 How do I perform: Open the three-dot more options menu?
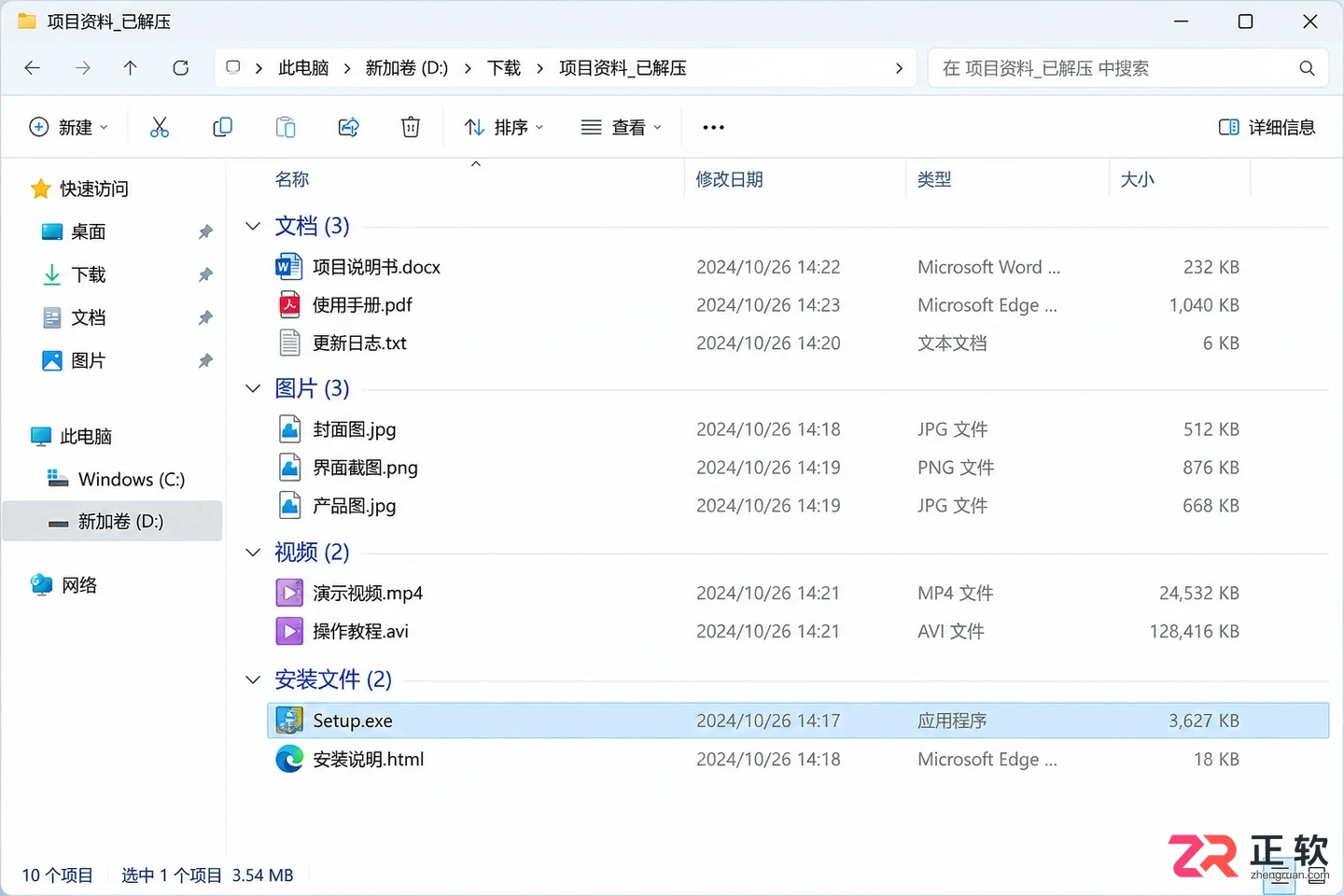click(x=713, y=128)
